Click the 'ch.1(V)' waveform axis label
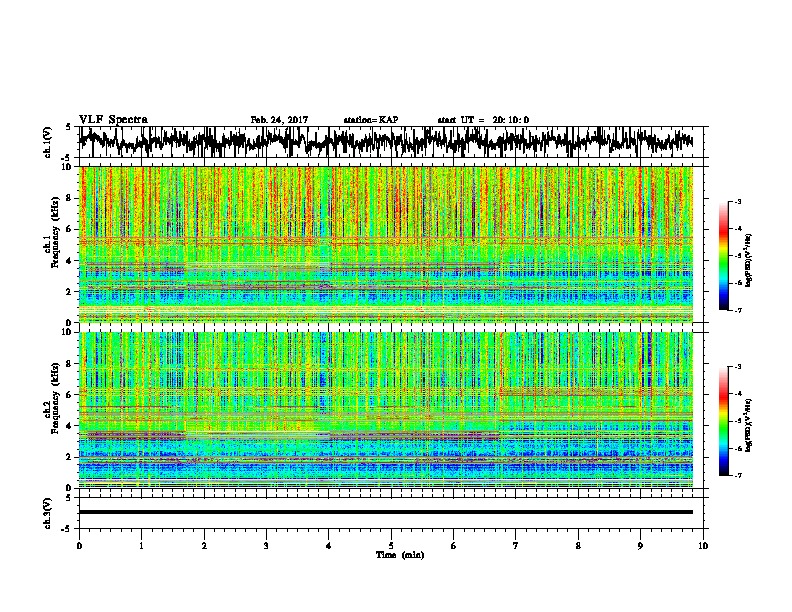This screenshot has width=792, height=612. click(x=47, y=142)
